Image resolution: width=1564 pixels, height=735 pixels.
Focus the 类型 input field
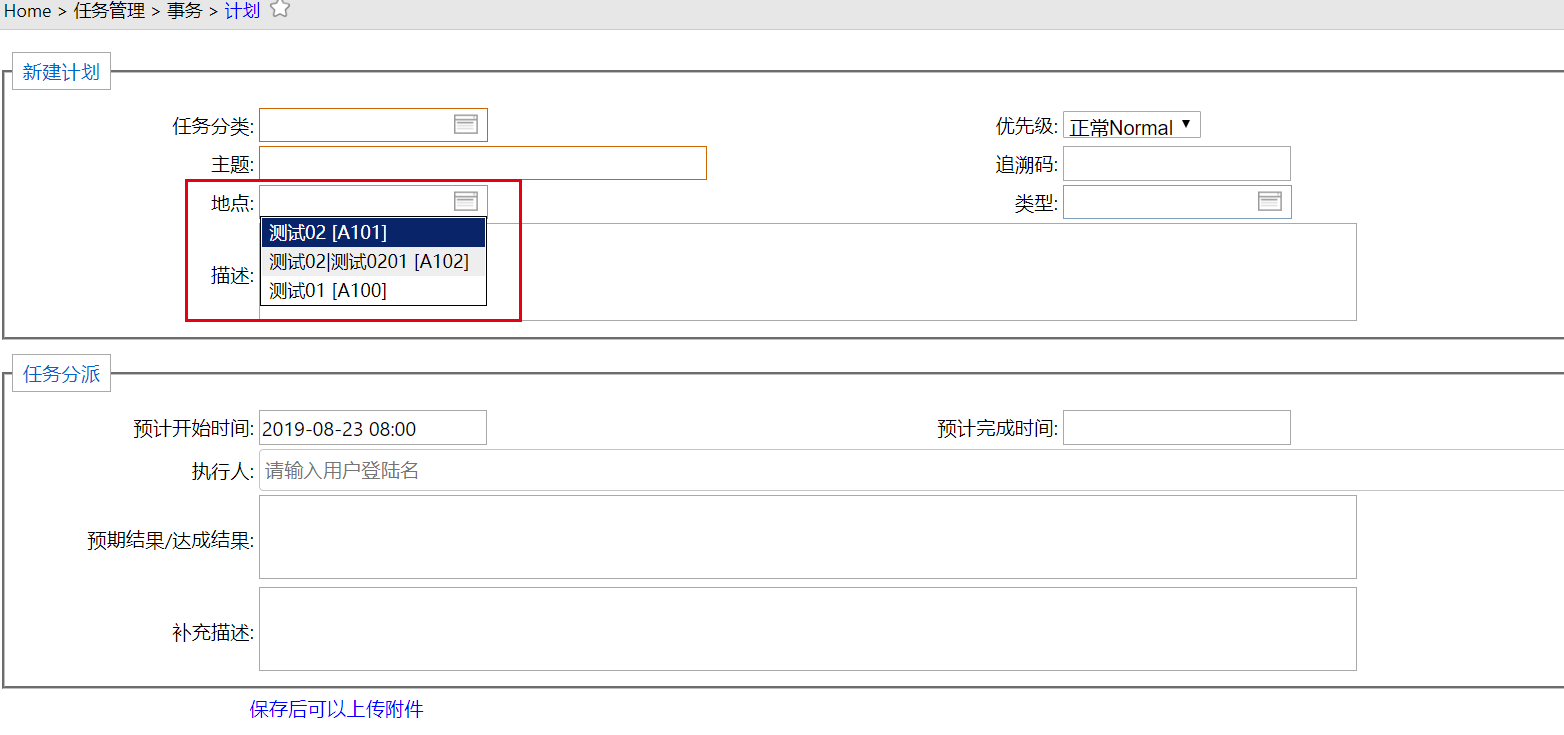[x=1177, y=202]
